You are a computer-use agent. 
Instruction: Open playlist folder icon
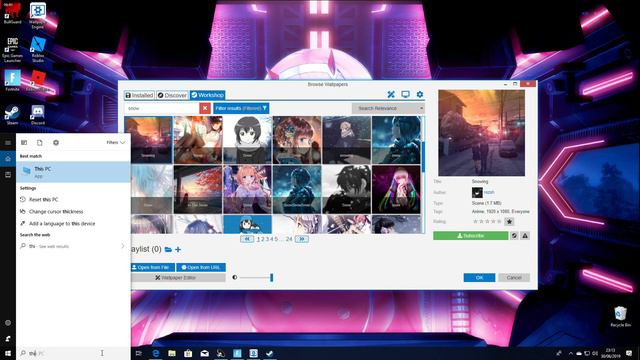click(168, 249)
